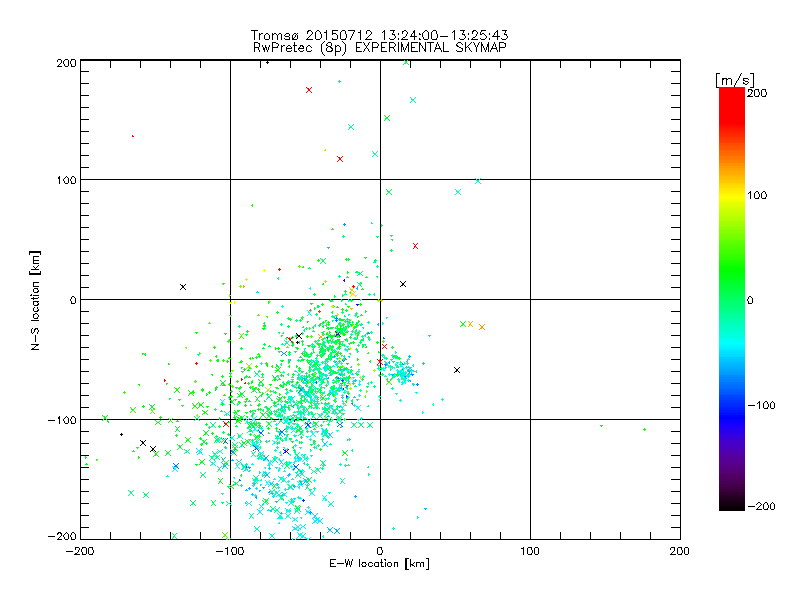Click the cyan X marker near y=167 in the upper right
The image size is (800, 600).
click(413, 100)
